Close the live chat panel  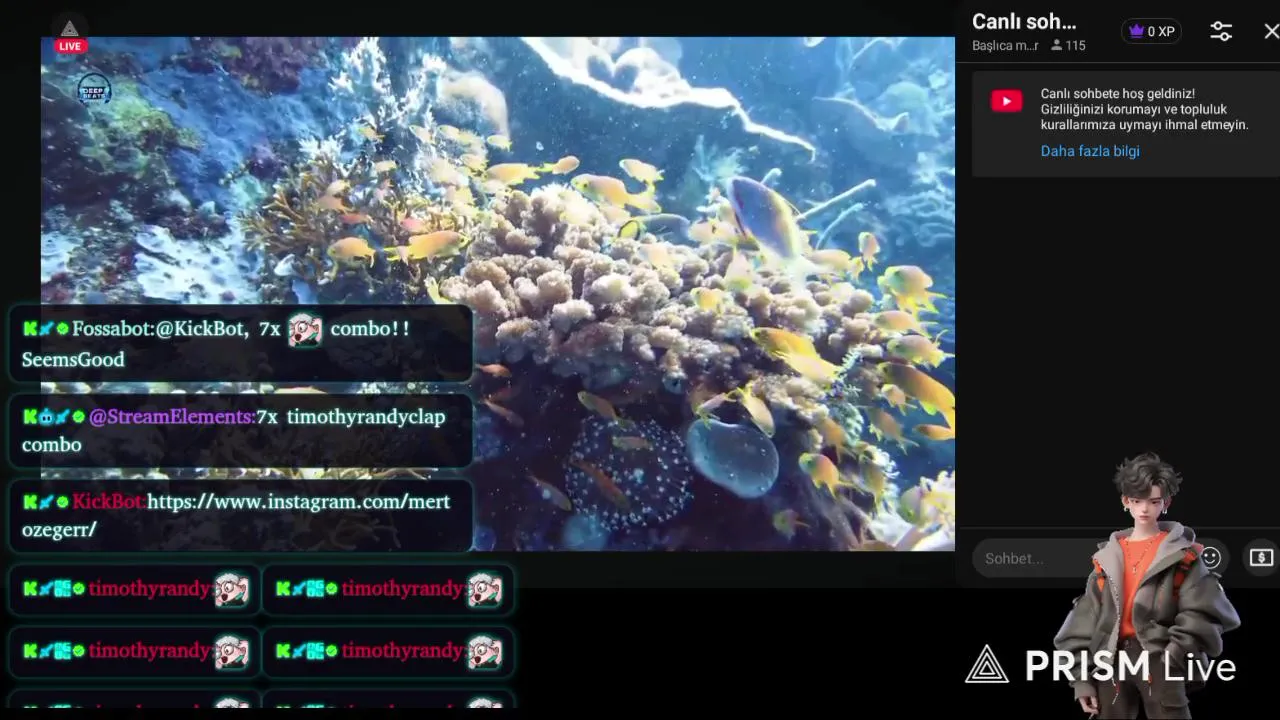(1271, 31)
